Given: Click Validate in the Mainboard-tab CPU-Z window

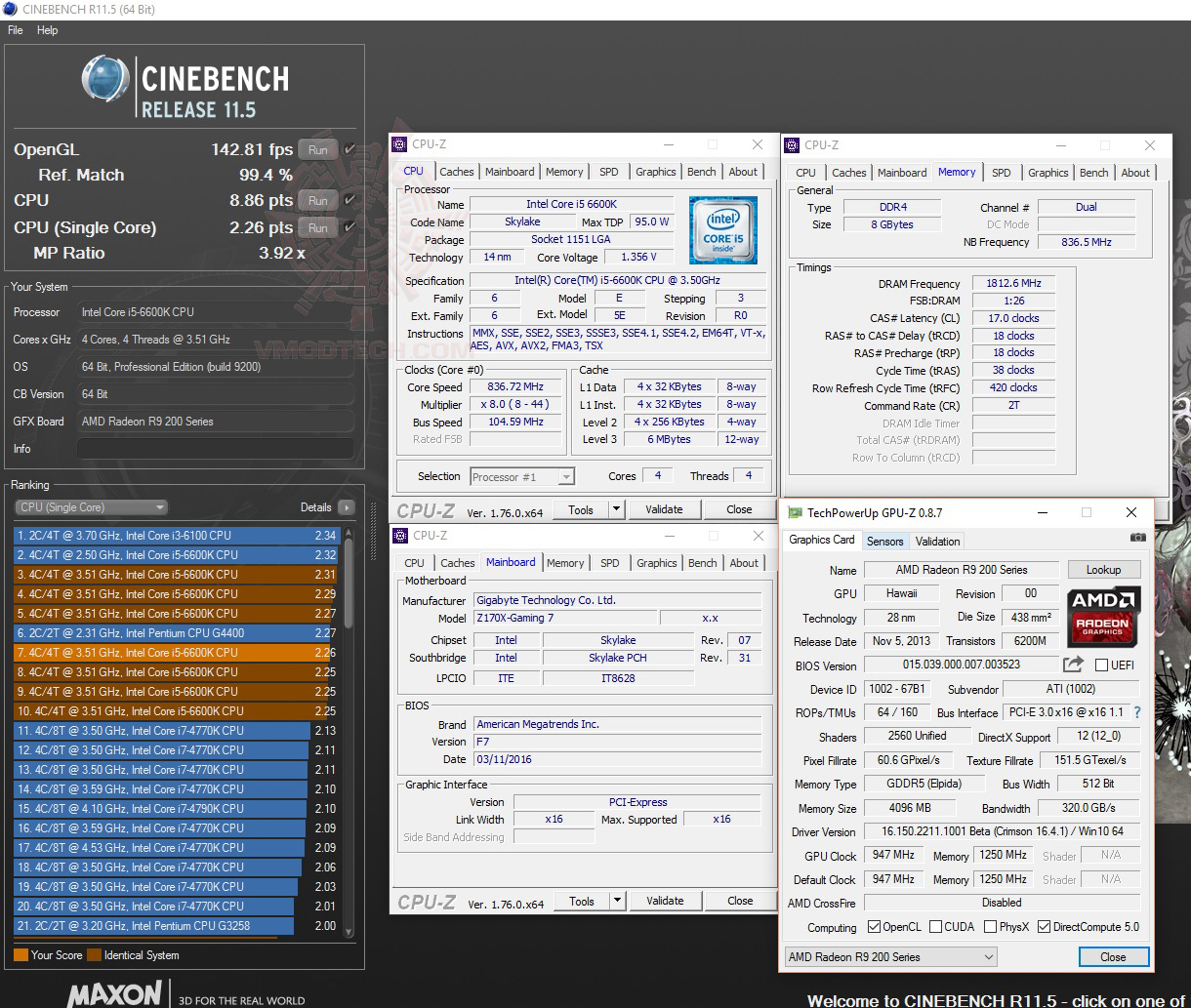Looking at the screenshot, I should (x=665, y=901).
